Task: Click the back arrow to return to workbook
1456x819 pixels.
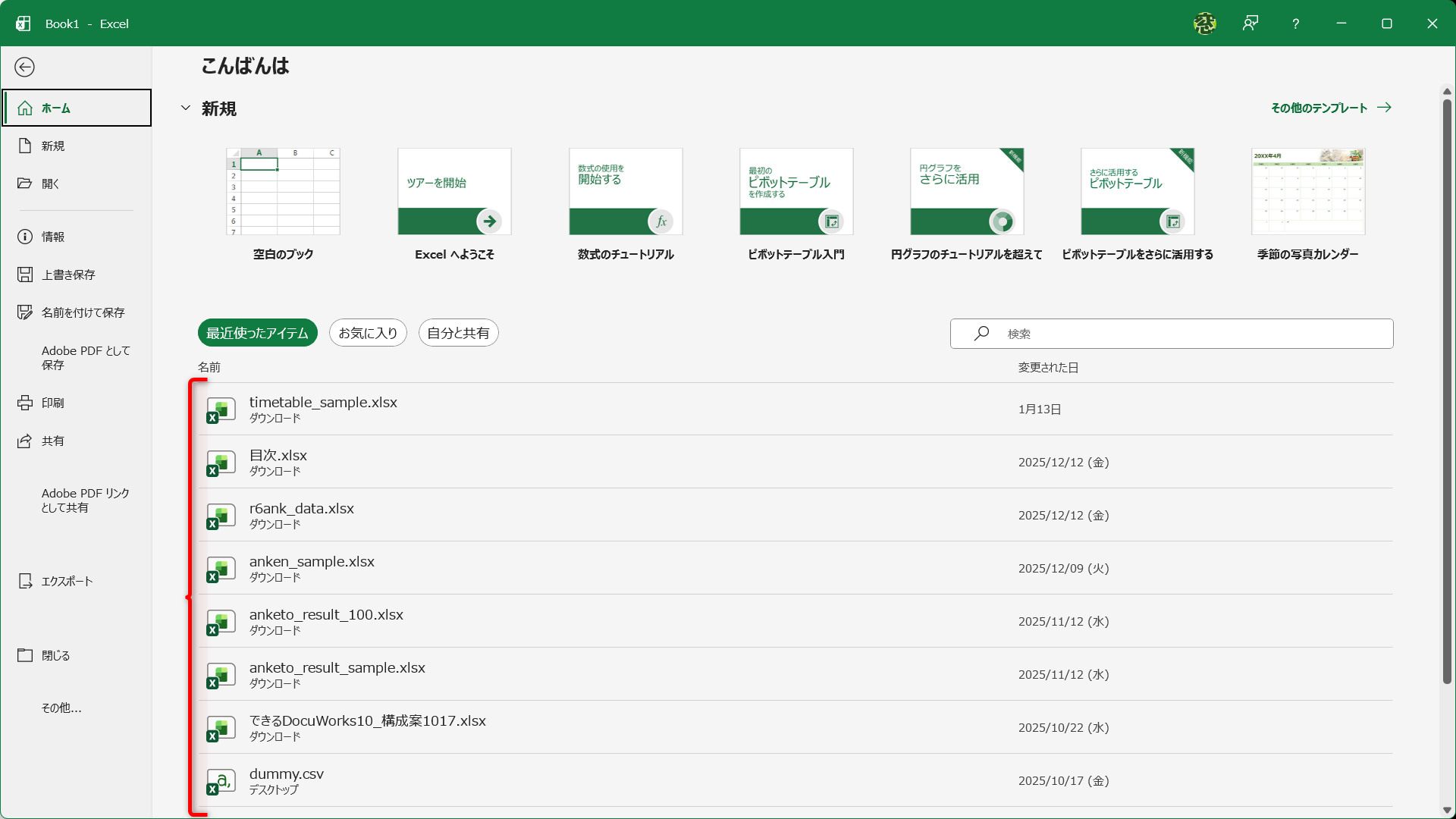Action: (x=25, y=67)
